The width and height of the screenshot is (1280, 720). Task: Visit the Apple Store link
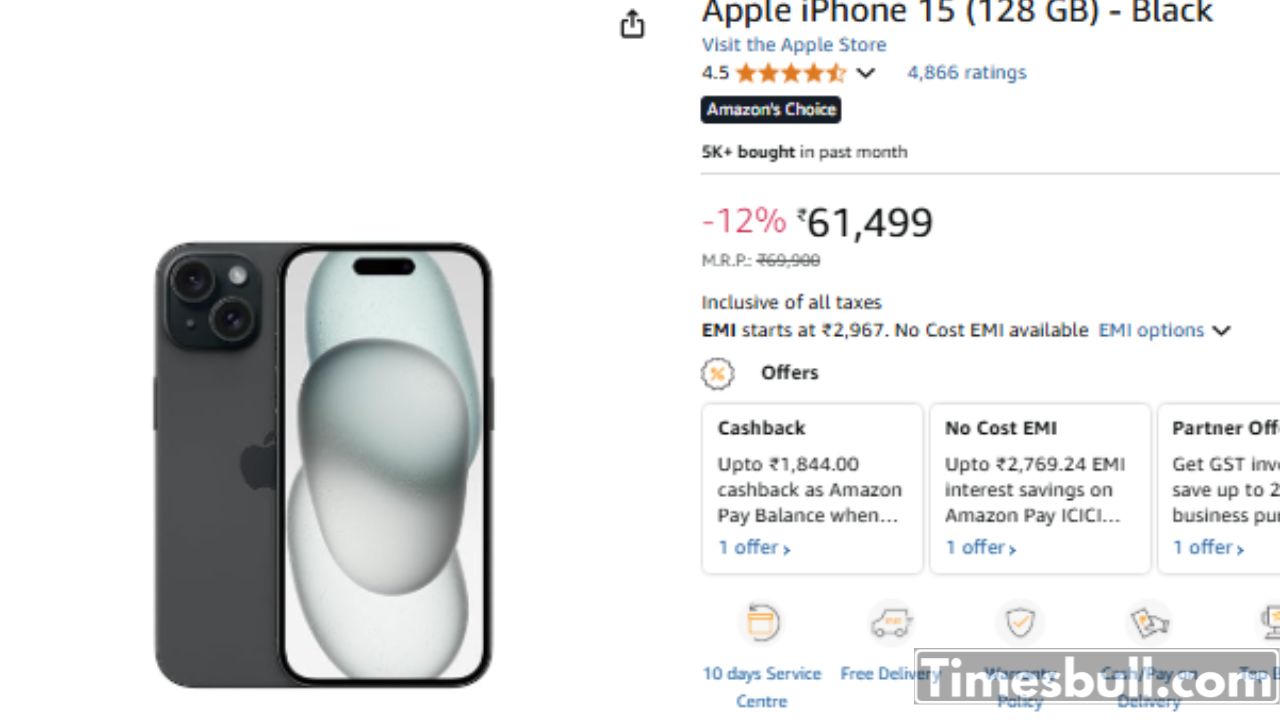click(x=793, y=45)
